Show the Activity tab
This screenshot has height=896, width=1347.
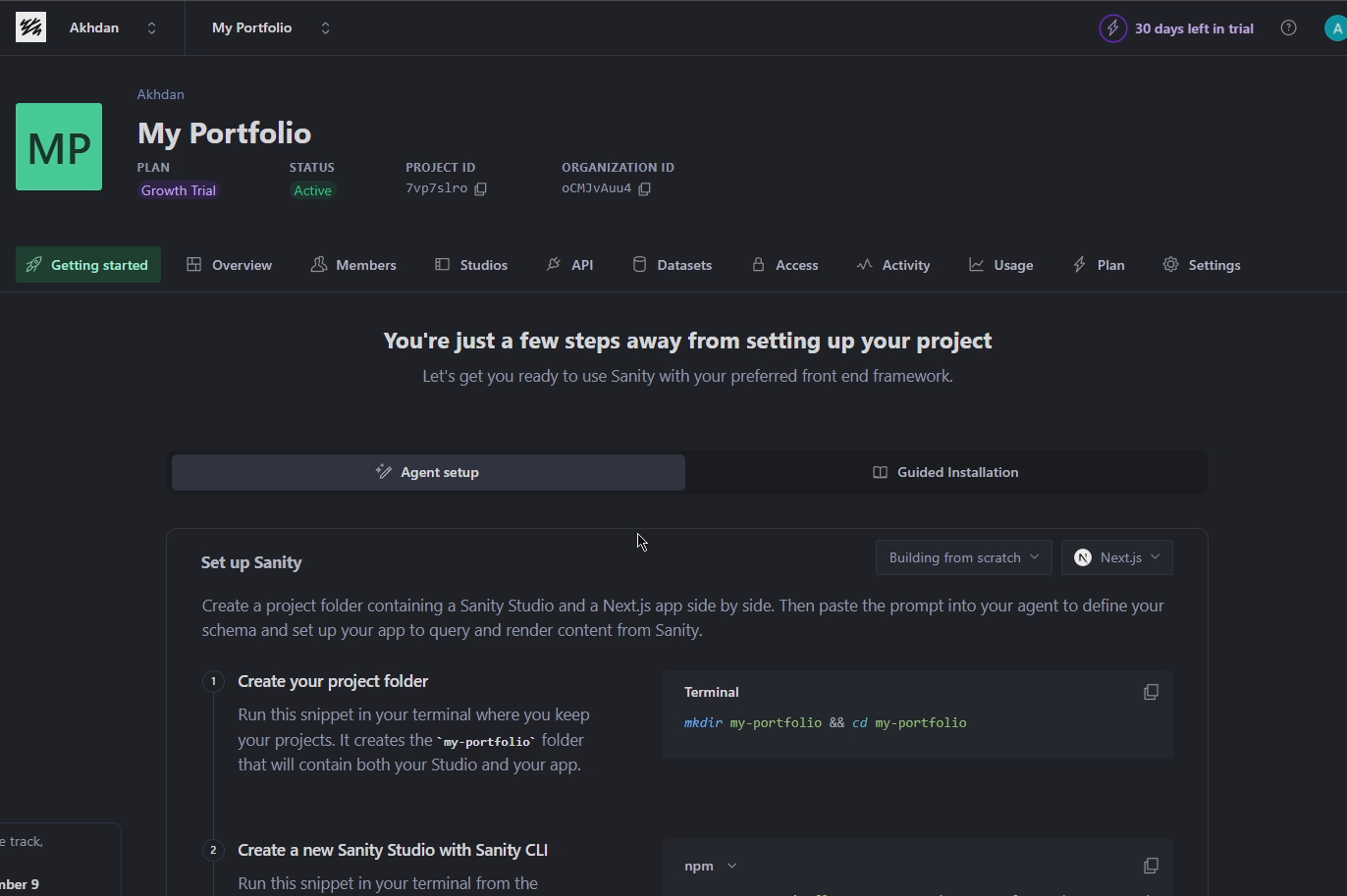pyautogui.click(x=893, y=265)
